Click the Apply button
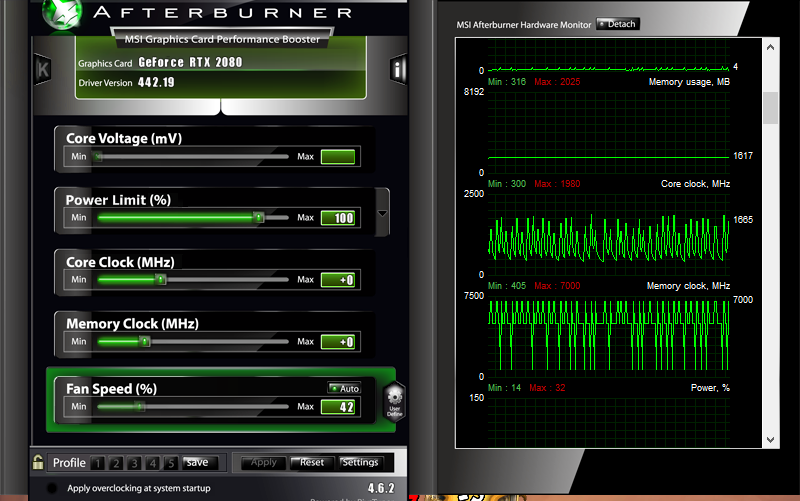The image size is (800, 501). (x=264, y=462)
